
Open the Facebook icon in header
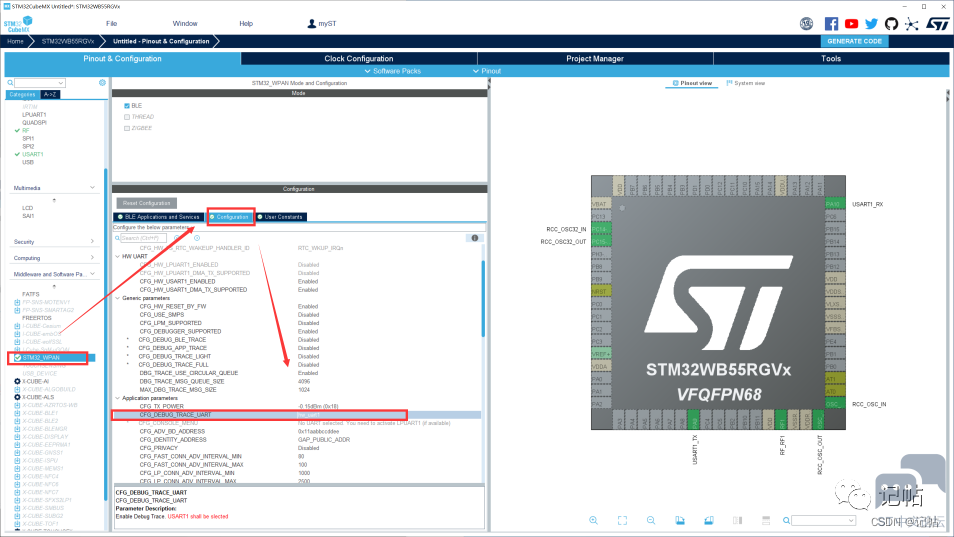831,24
